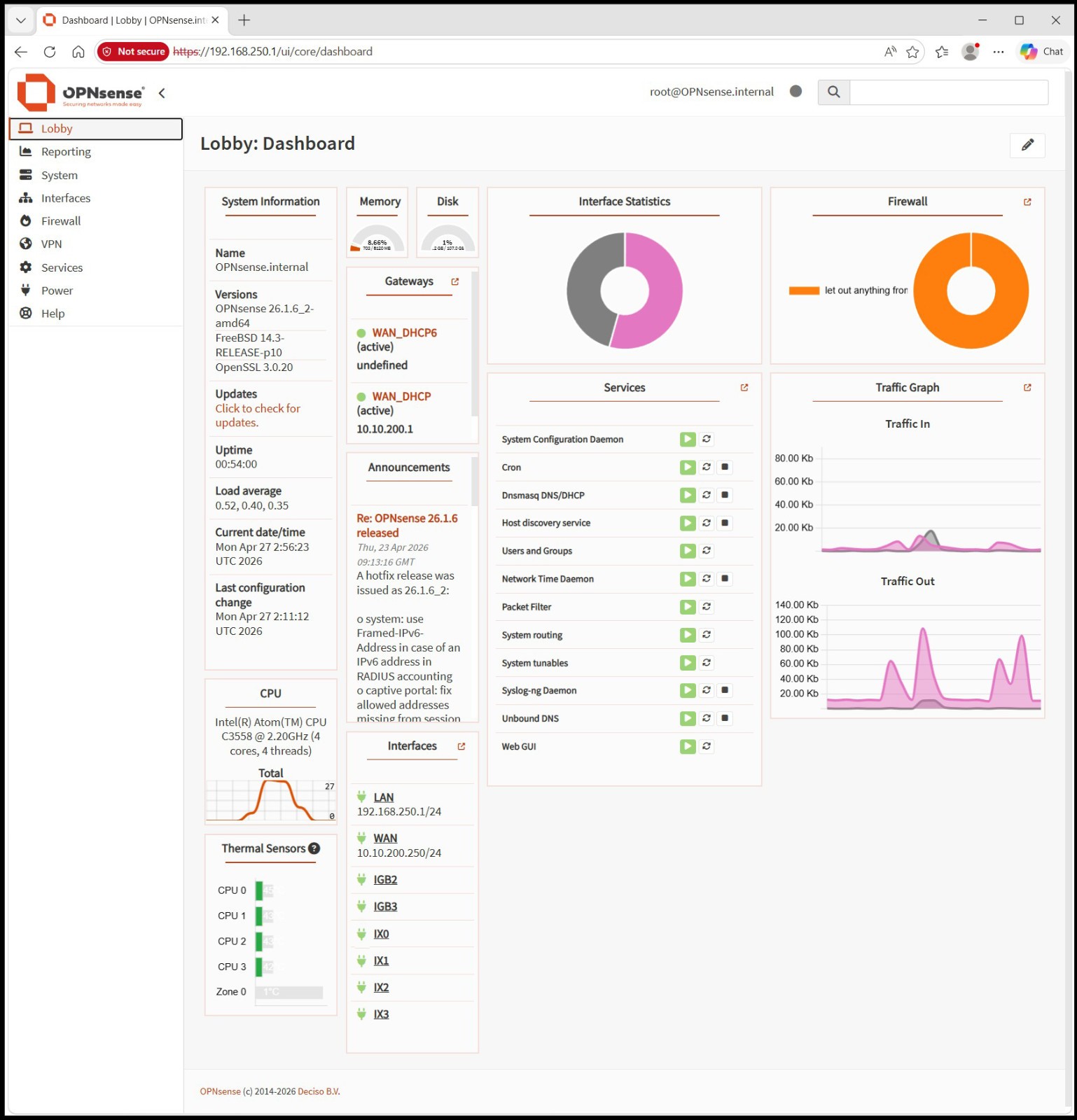Click the Announcements widget scrollbar

pyautogui.click(x=475, y=481)
